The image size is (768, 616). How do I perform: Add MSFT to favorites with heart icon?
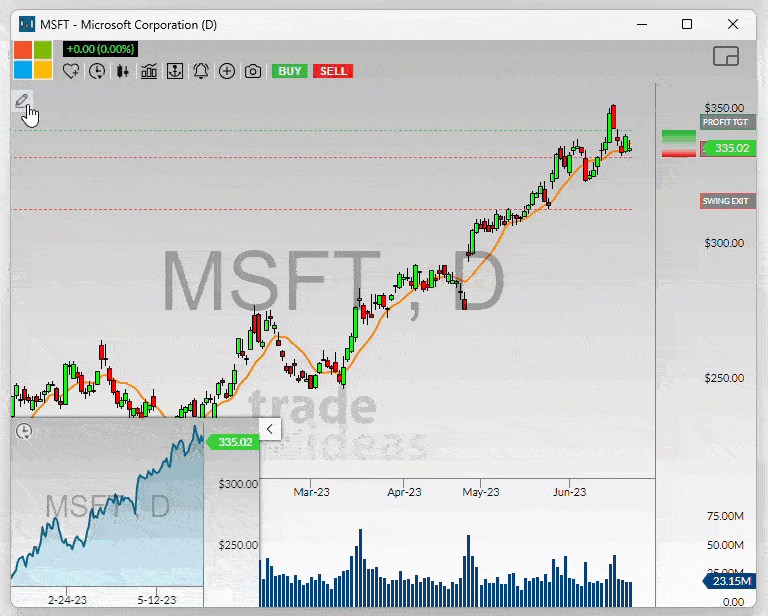pyautogui.click(x=71, y=71)
